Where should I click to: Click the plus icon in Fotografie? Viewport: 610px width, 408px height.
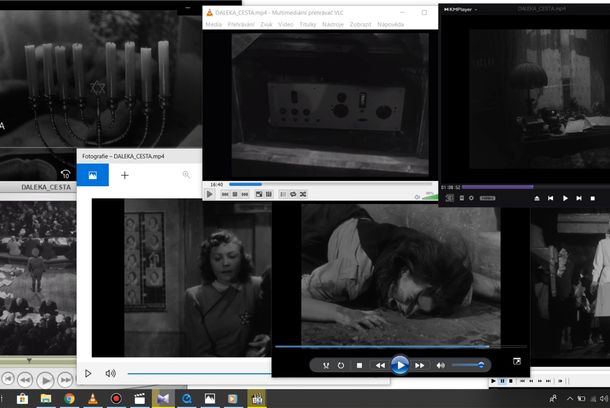(124, 175)
